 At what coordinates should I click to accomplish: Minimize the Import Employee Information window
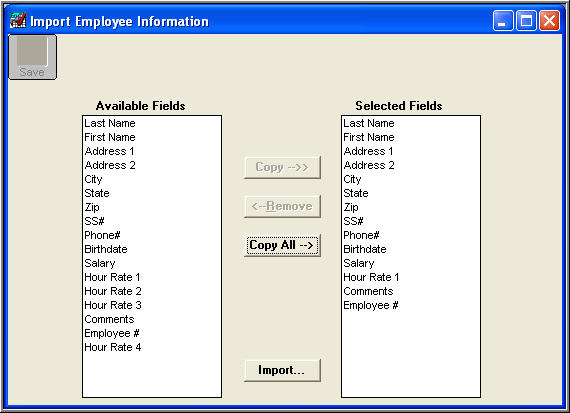pyautogui.click(x=503, y=20)
